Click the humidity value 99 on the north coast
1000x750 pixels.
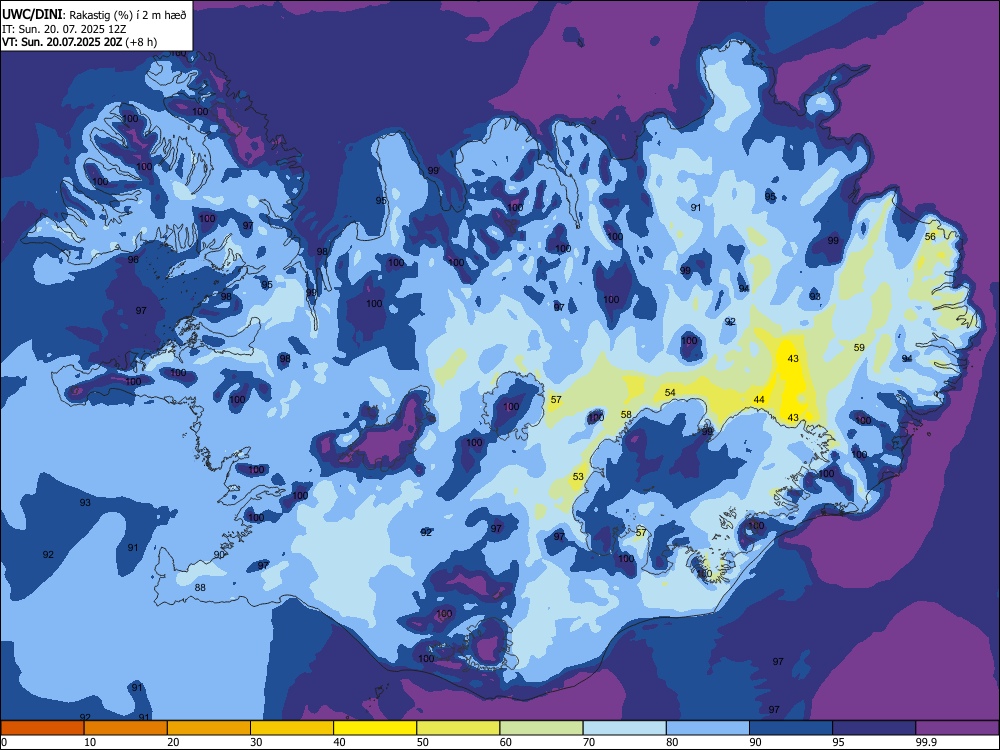(433, 171)
